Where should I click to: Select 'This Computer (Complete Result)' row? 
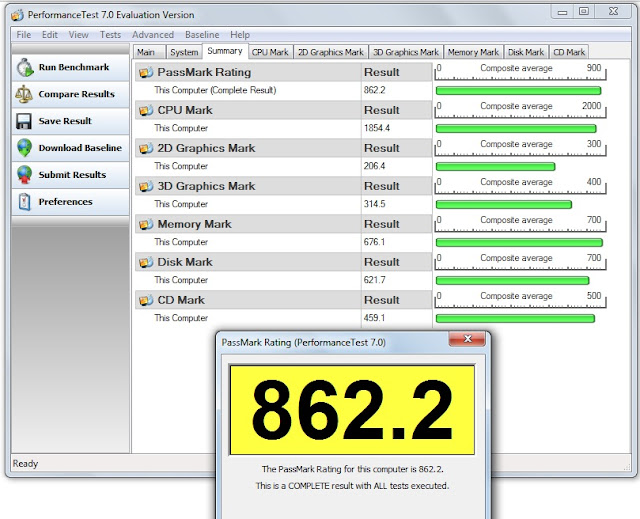pos(283,91)
